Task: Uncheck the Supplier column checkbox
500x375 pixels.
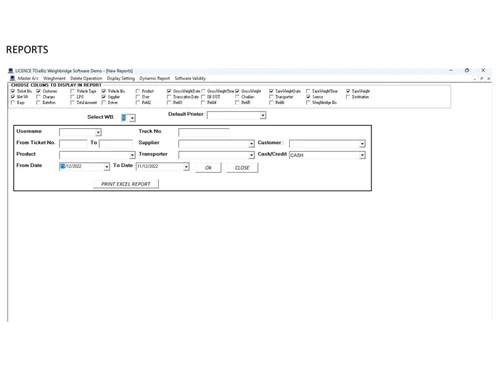Action: tap(104, 97)
